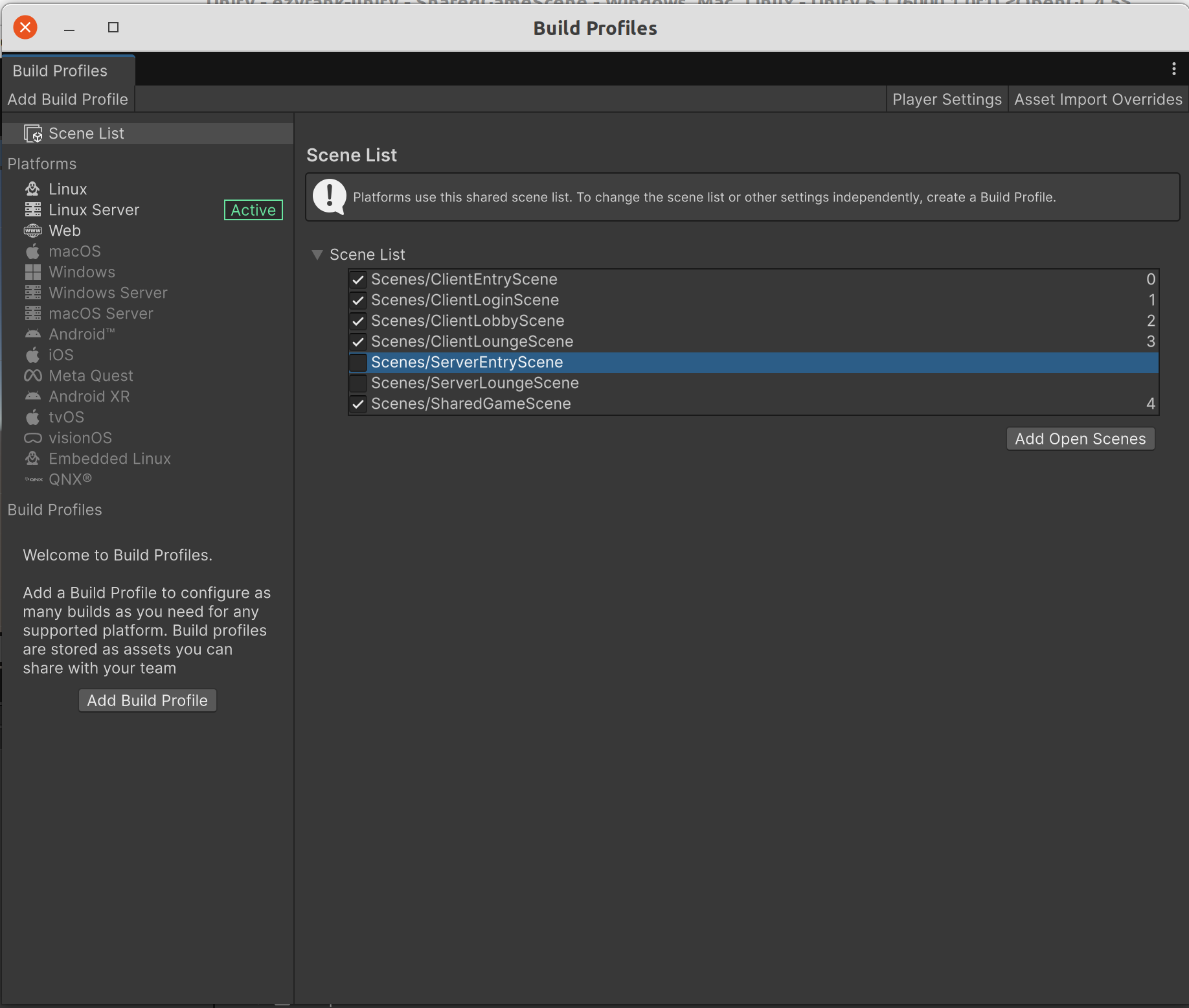Select the active Linux Server platform
1189x1008 pixels.
click(x=94, y=209)
